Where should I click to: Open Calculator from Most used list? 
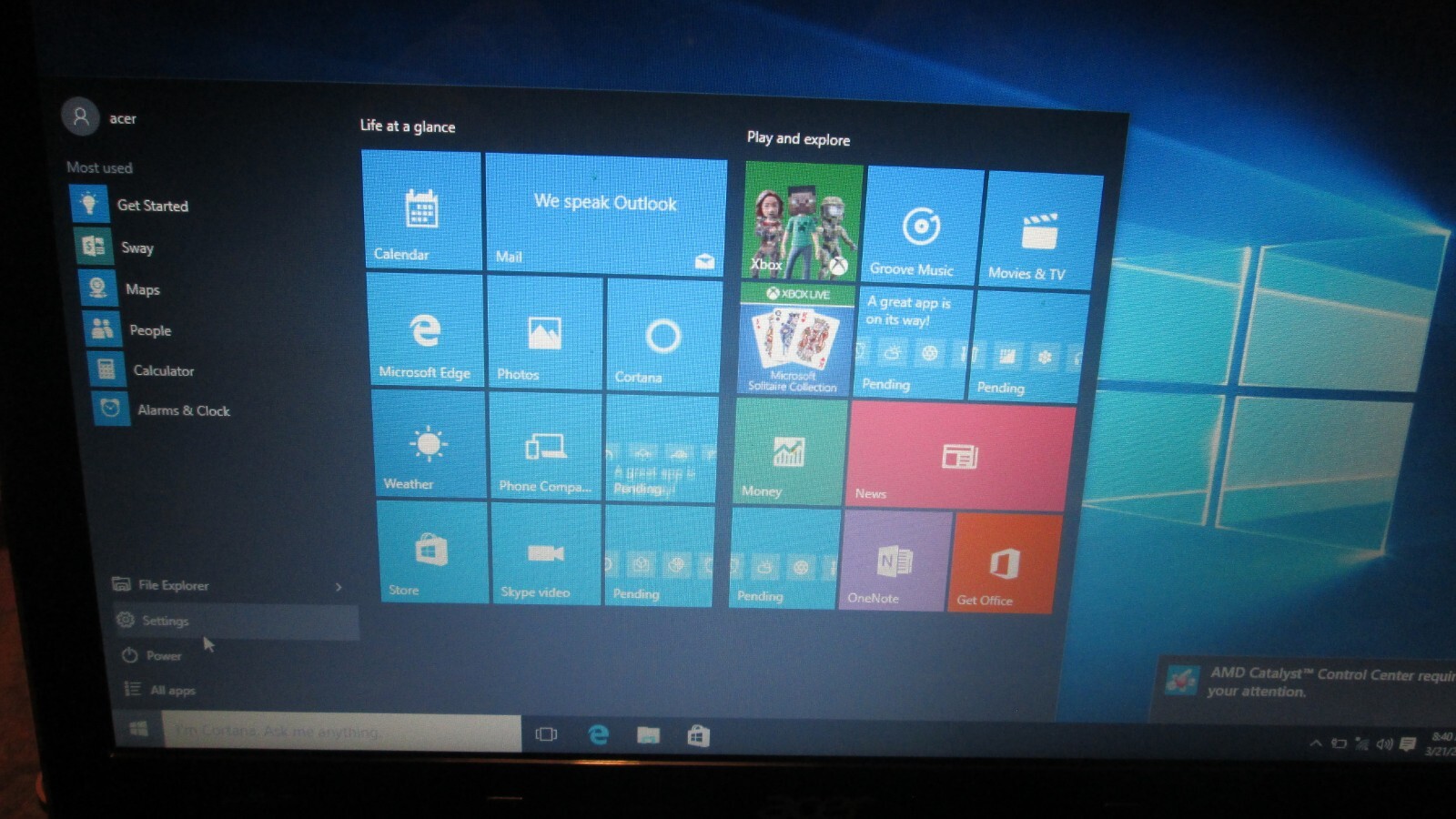click(x=144, y=369)
